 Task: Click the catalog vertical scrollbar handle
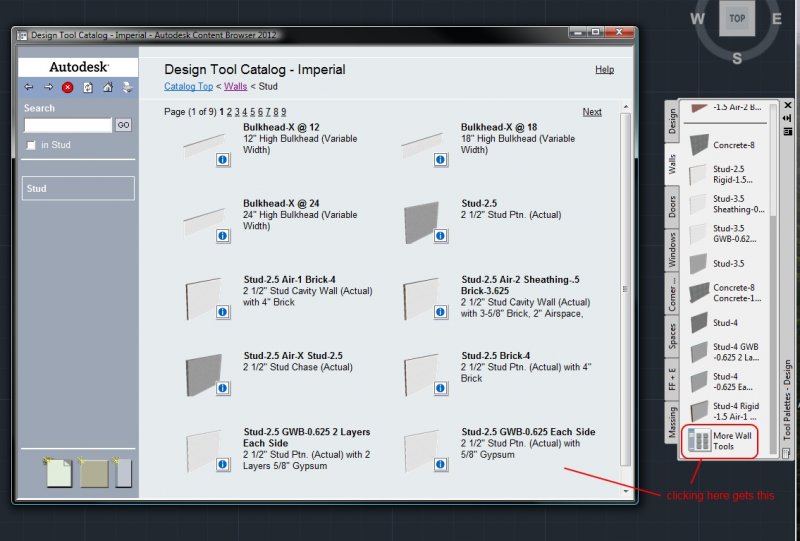coord(626,289)
